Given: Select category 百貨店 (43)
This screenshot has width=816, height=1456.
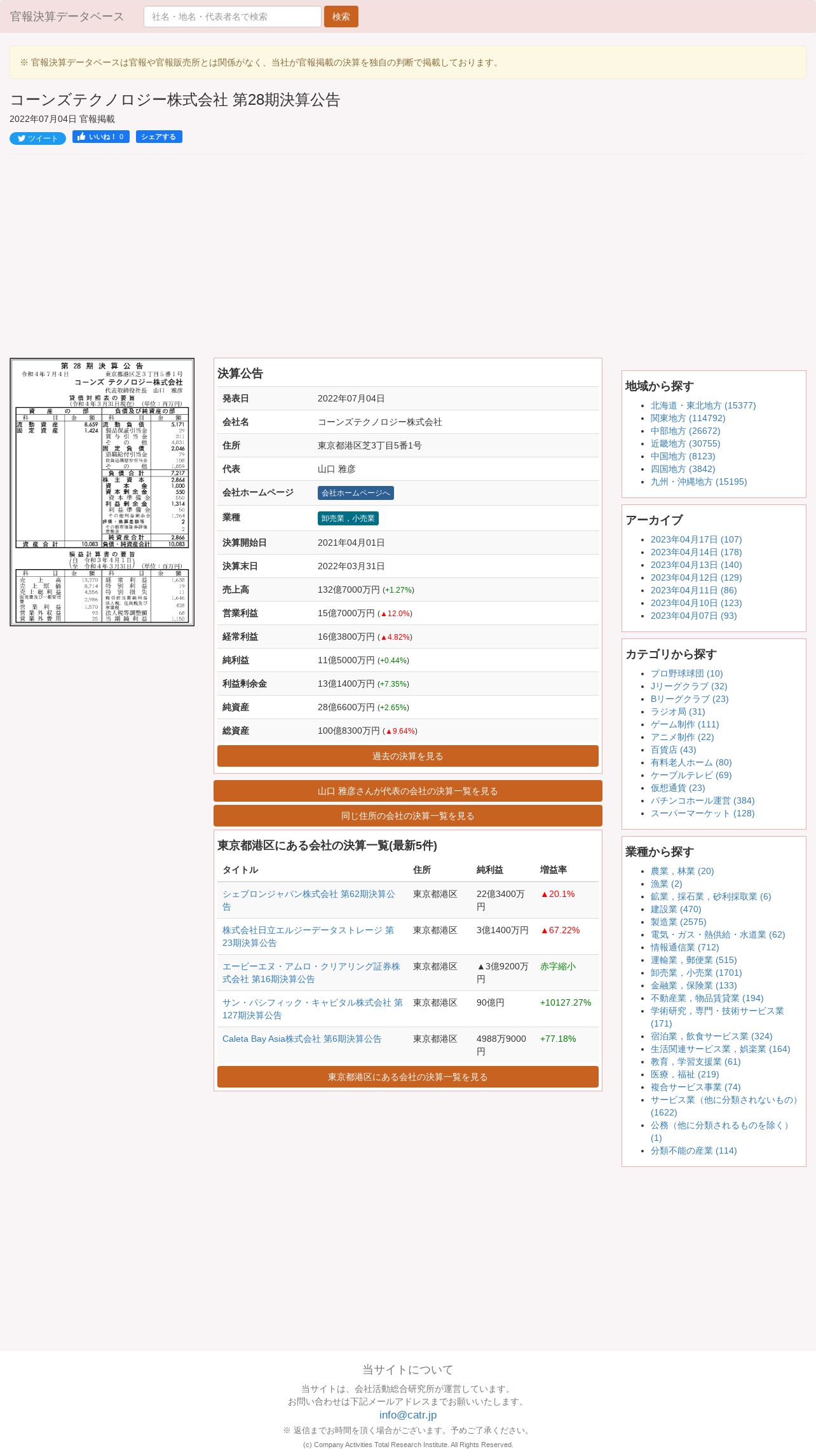Looking at the screenshot, I should [673, 750].
